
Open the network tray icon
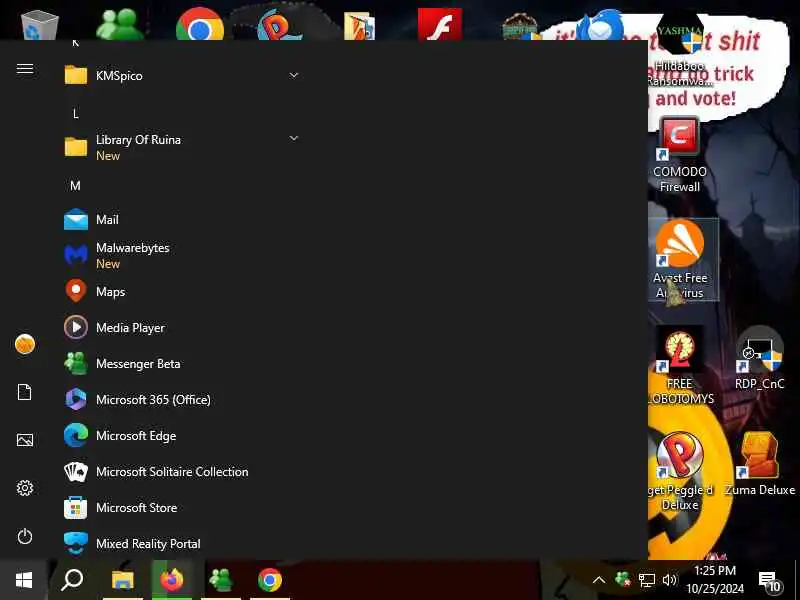646,580
